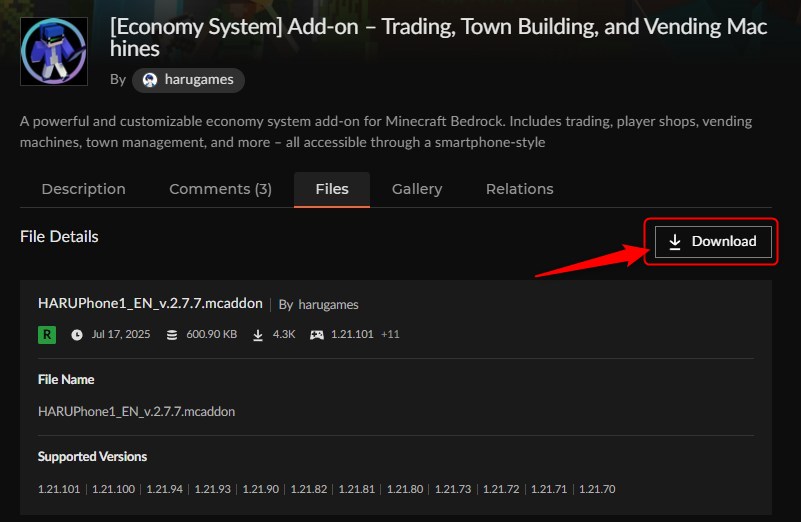
Task: Click supported version 1.21.101
Action: [59, 489]
